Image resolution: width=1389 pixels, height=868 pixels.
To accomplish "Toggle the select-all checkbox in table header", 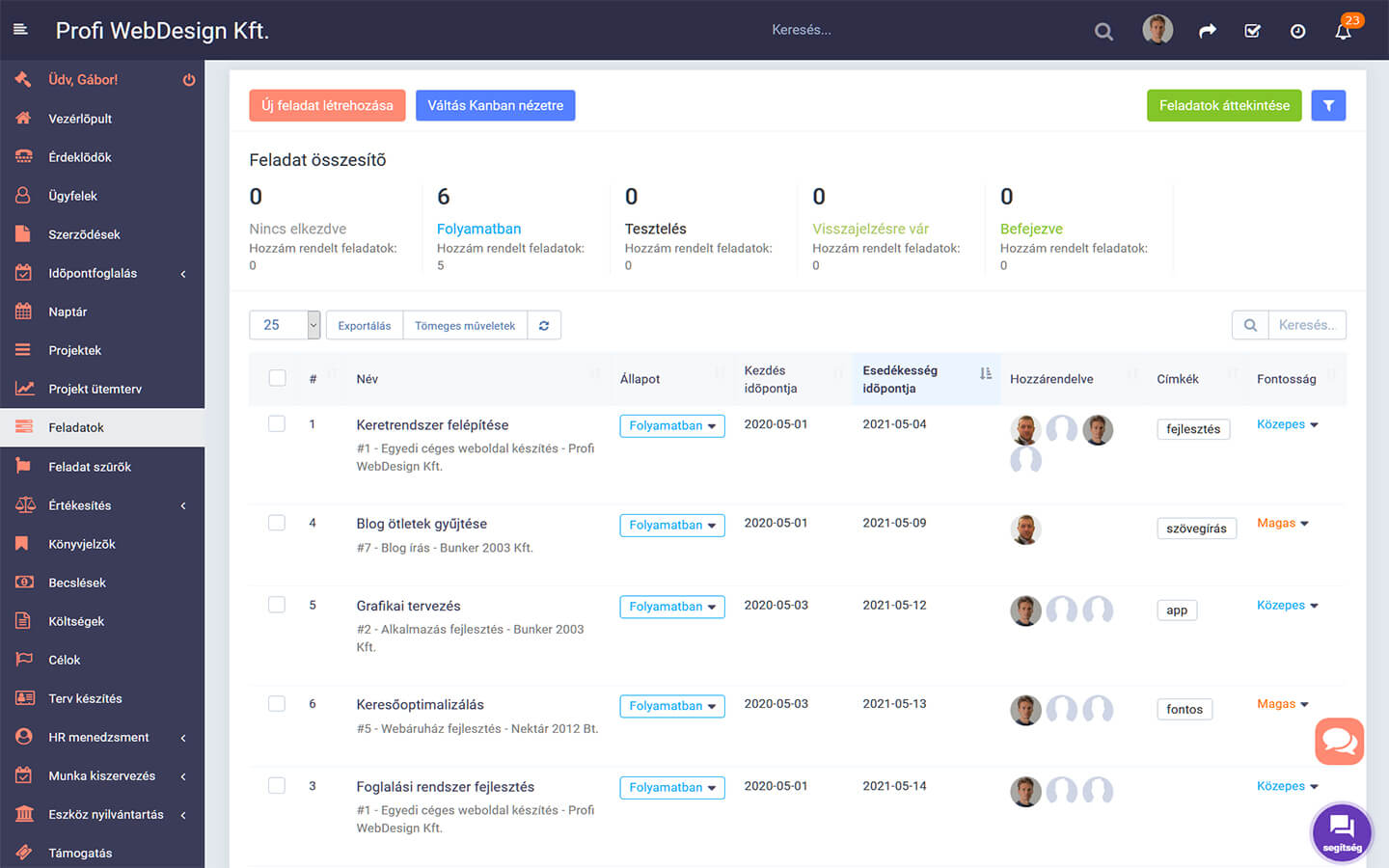I will tap(277, 378).
